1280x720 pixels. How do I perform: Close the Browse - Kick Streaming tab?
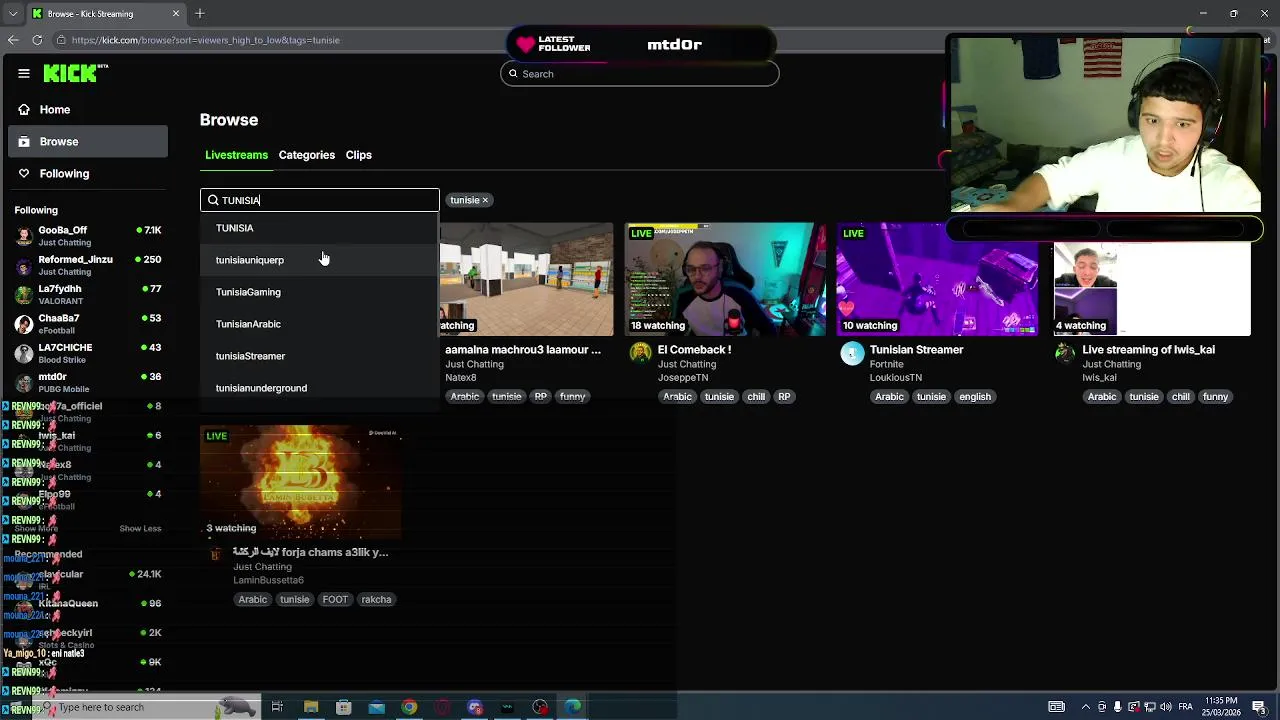176,14
